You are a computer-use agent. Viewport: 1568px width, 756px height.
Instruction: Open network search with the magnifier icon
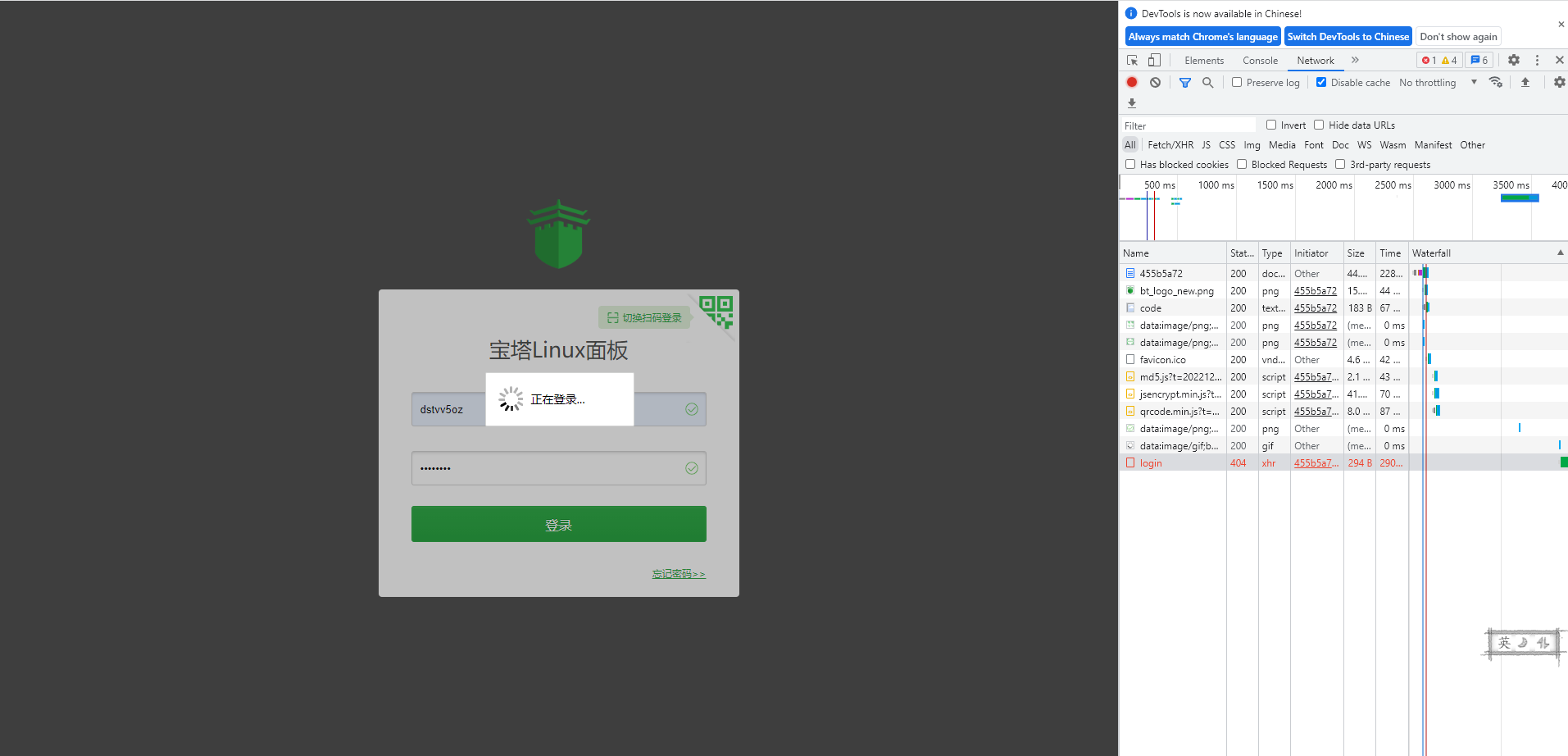[1208, 82]
